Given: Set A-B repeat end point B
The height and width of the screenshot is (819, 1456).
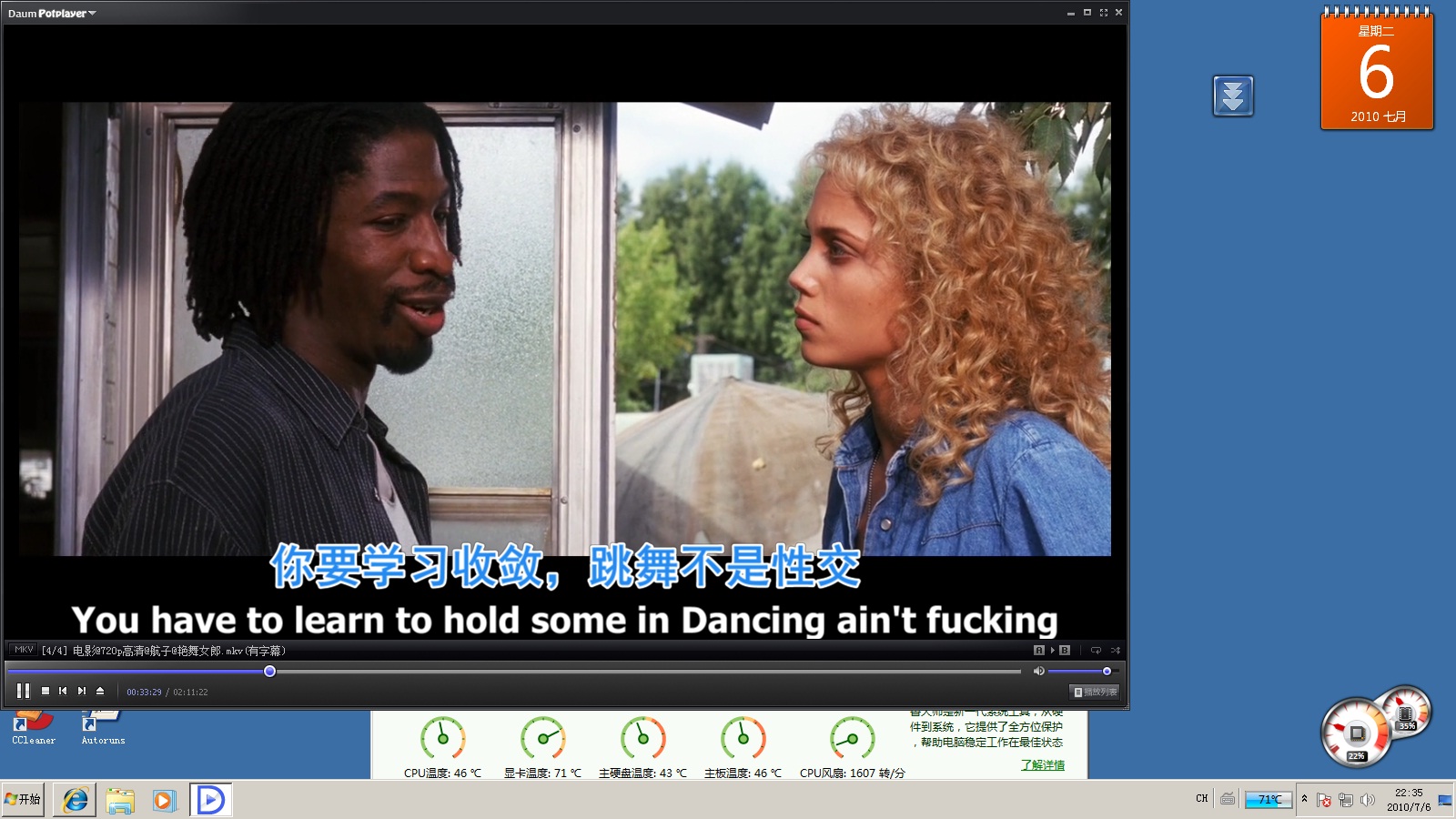Looking at the screenshot, I should click(1065, 651).
